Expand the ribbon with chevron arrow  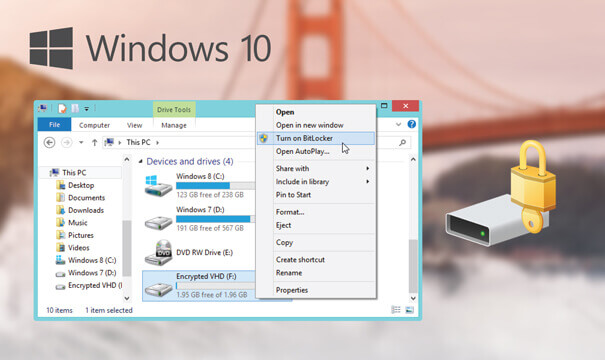point(399,124)
